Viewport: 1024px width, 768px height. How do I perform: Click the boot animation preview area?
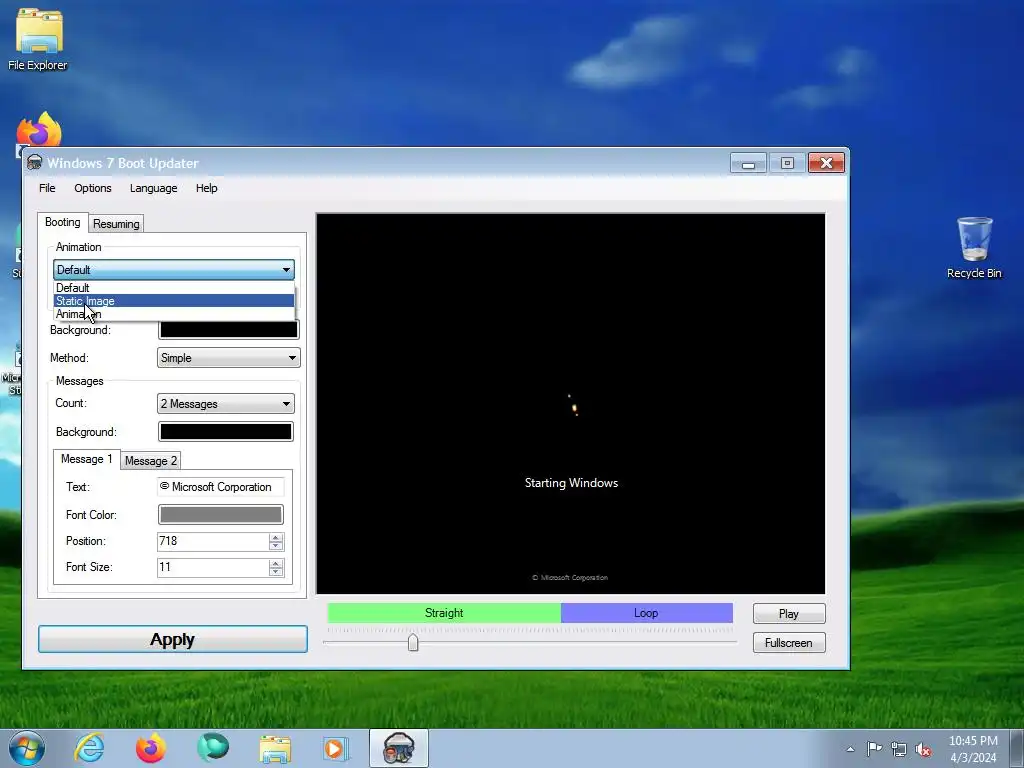[571, 404]
